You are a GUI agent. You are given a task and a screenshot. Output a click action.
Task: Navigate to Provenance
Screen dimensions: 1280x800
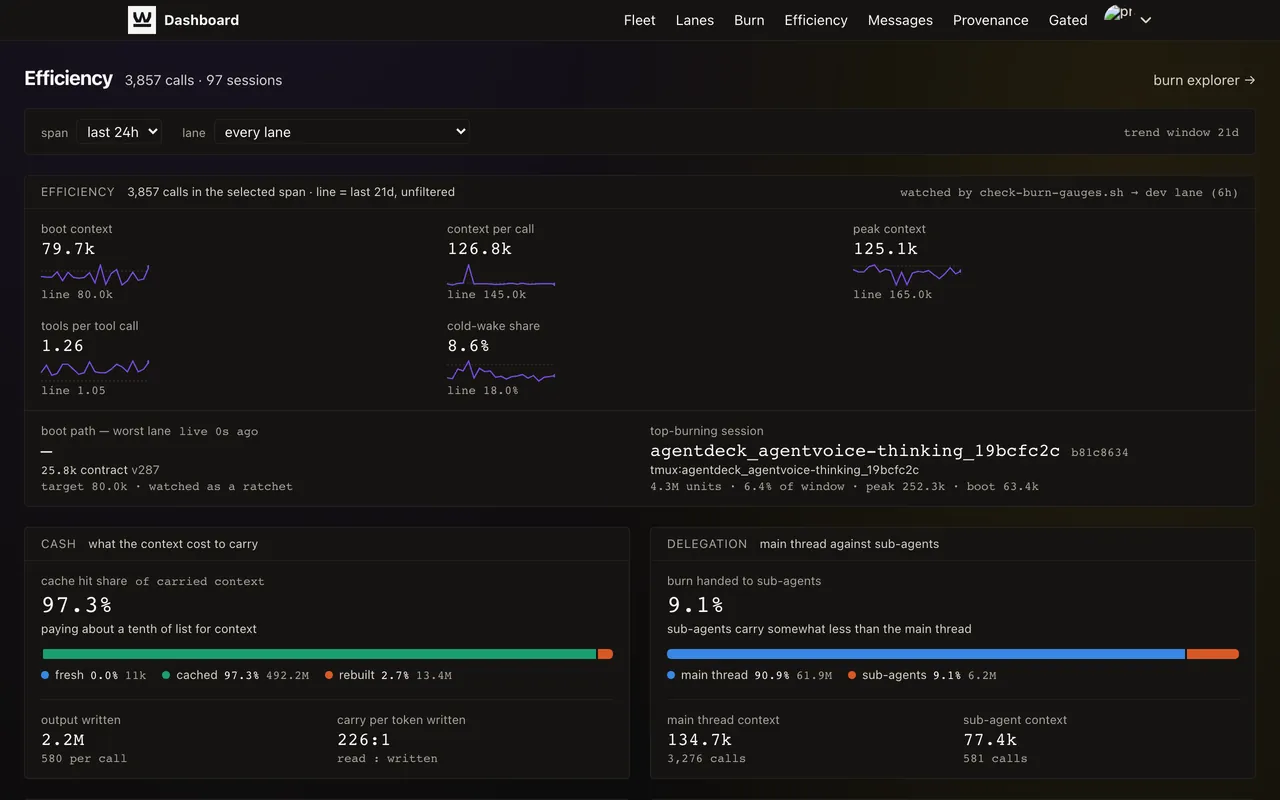pos(991,20)
